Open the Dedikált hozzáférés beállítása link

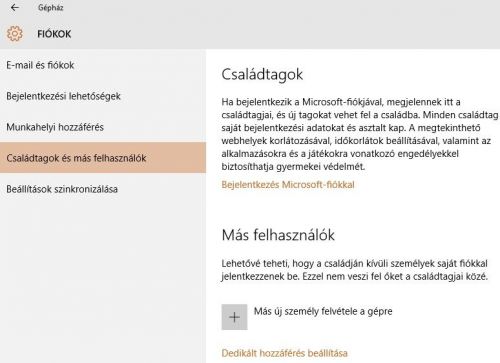284,353
